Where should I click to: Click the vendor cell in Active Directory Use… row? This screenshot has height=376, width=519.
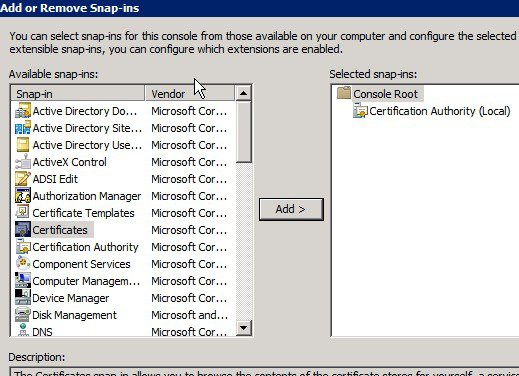[189, 145]
